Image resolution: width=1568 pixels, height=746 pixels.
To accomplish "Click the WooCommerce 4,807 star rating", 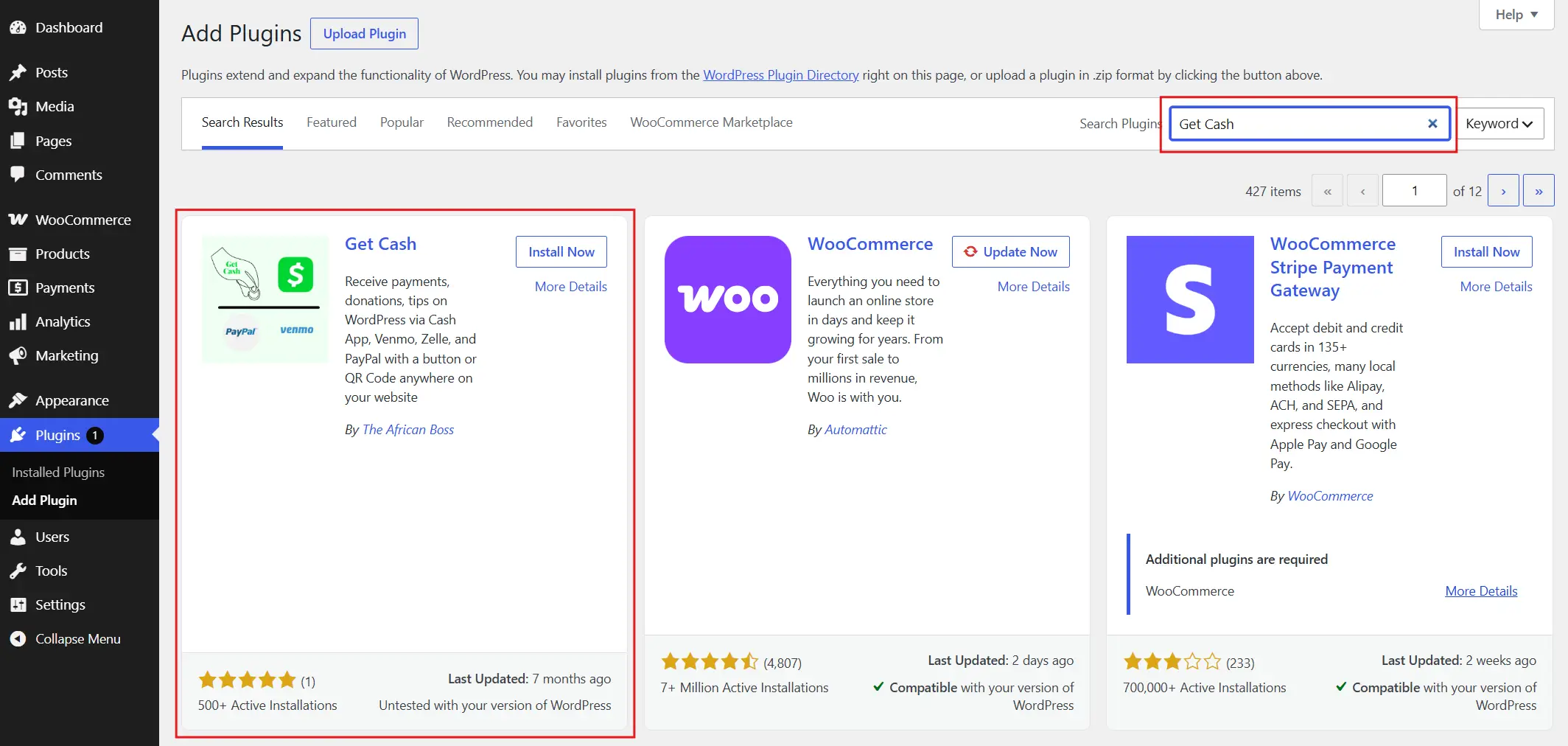I will tap(710, 661).
